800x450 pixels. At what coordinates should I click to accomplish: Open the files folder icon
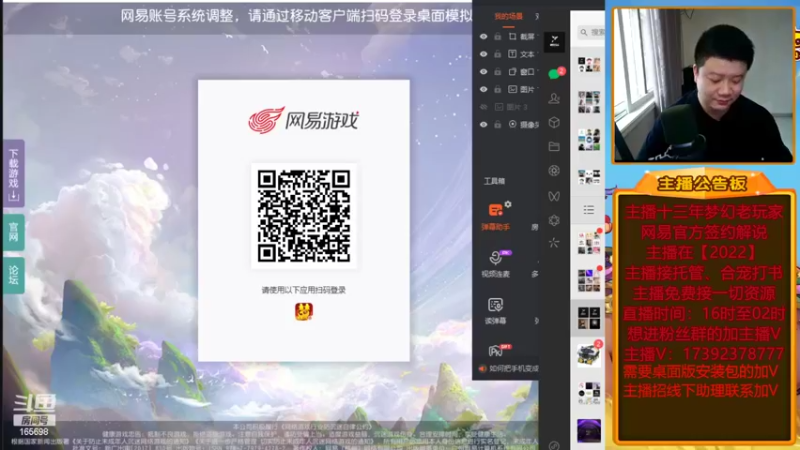coord(554,147)
